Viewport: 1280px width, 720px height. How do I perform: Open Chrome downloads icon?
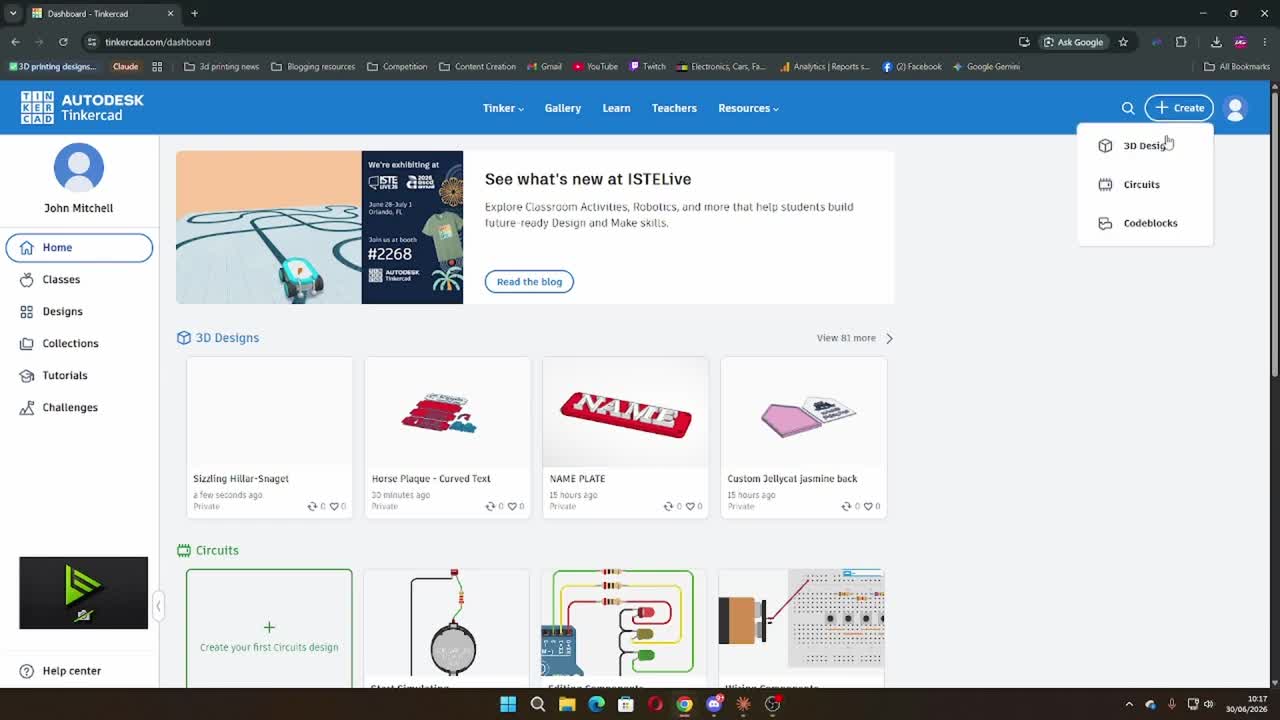[1216, 42]
